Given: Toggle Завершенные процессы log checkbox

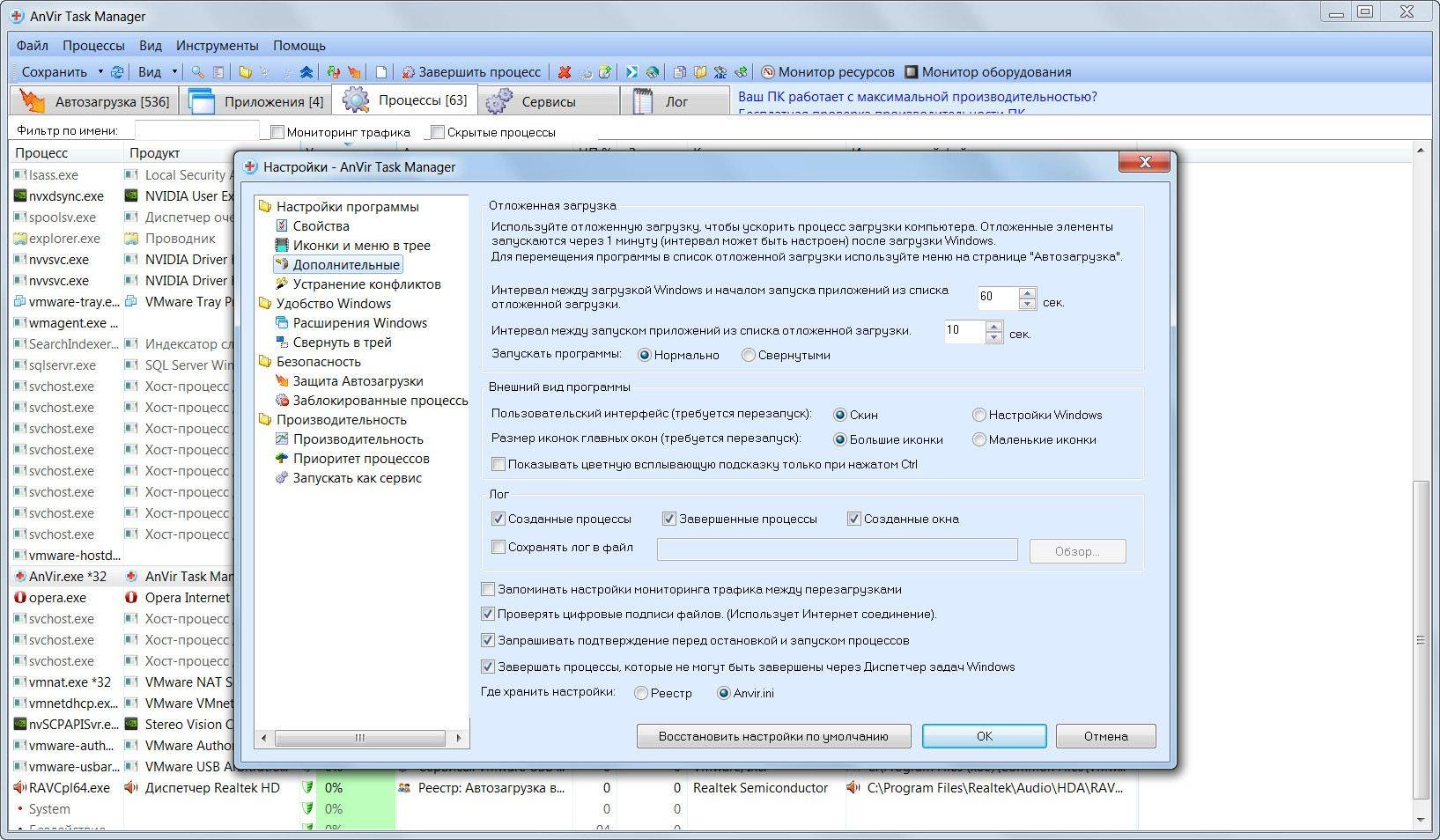Looking at the screenshot, I should (x=669, y=519).
